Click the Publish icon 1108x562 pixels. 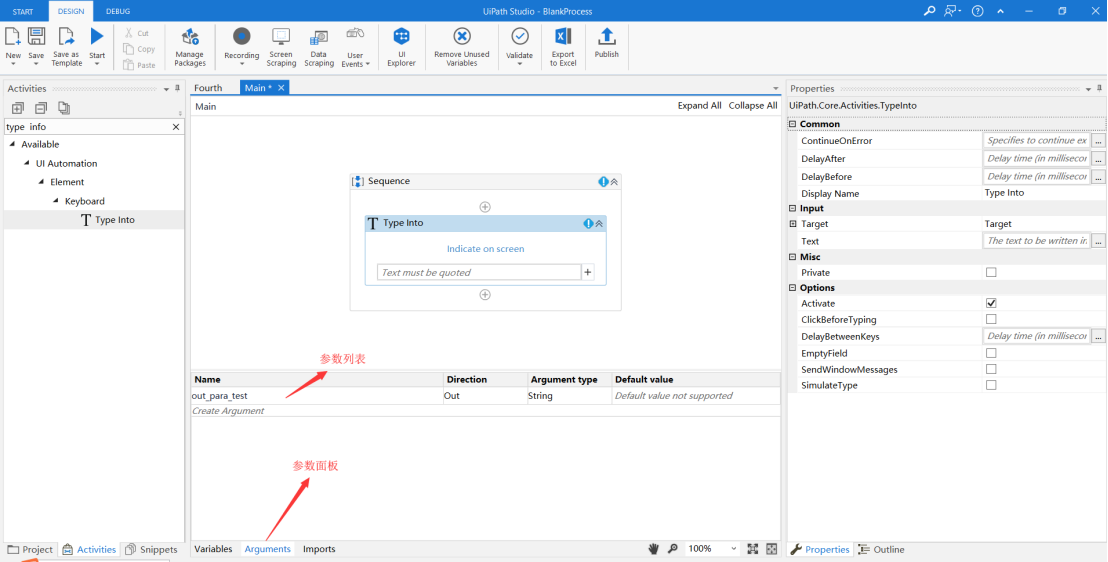tap(606, 37)
